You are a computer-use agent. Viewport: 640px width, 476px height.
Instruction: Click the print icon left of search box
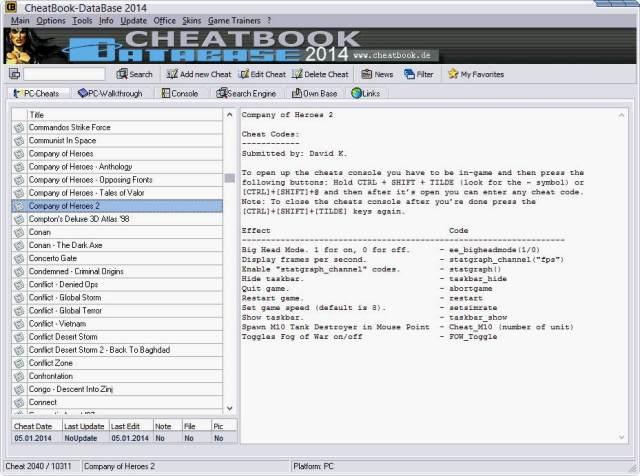(x=14, y=74)
